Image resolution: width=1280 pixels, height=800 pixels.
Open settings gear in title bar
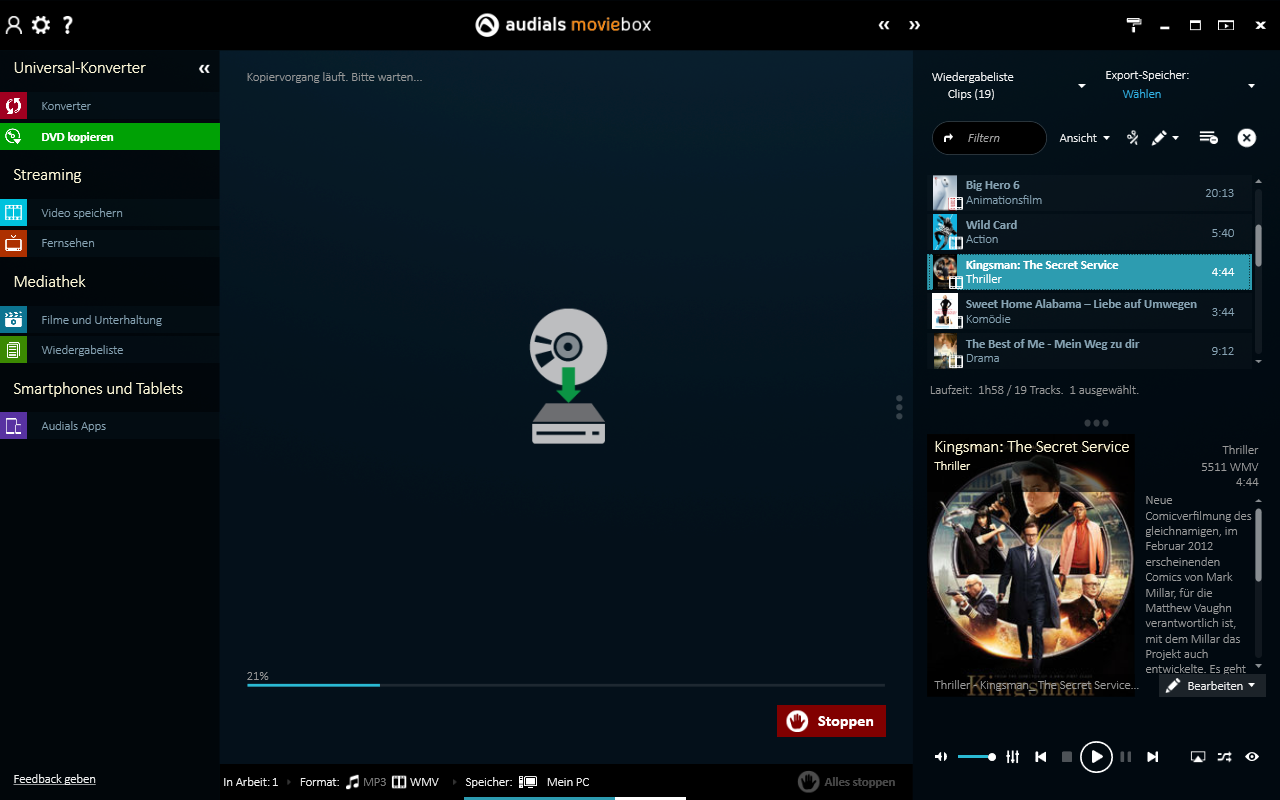click(x=41, y=25)
